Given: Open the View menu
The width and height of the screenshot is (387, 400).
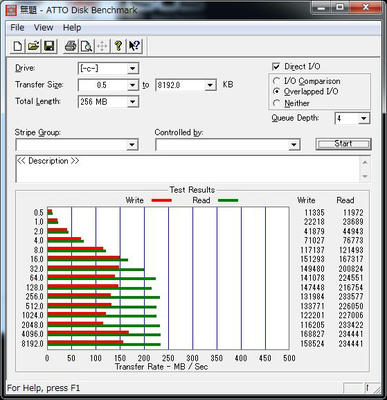Looking at the screenshot, I should point(43,28).
